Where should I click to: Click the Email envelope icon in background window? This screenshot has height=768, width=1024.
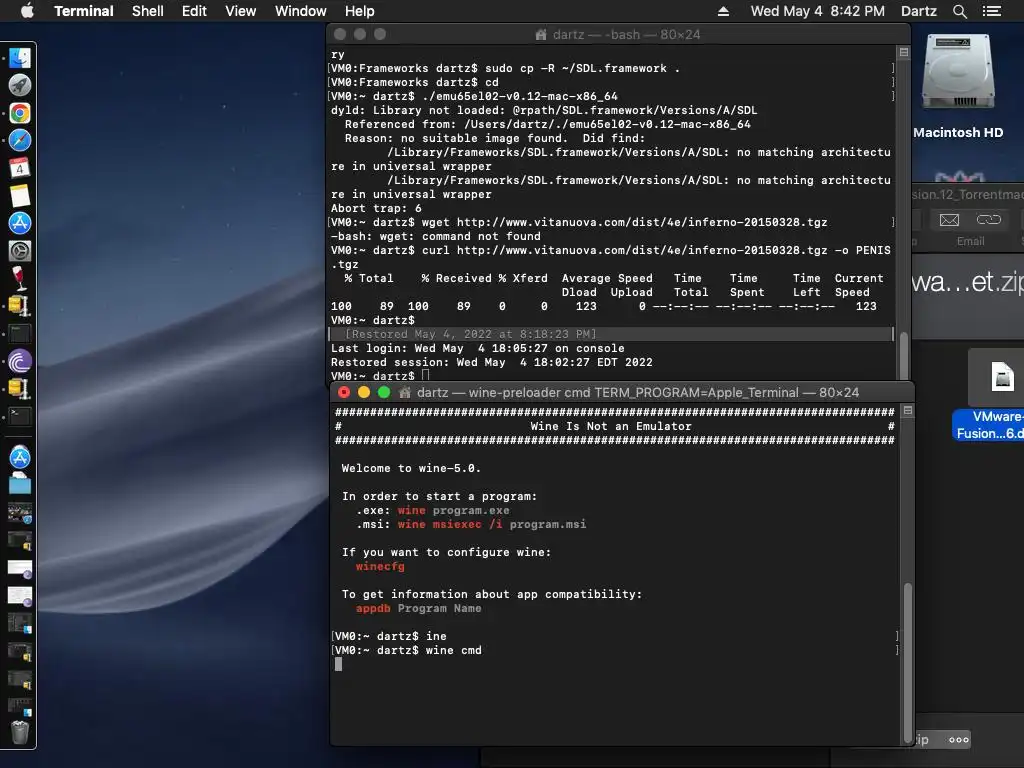(x=949, y=220)
